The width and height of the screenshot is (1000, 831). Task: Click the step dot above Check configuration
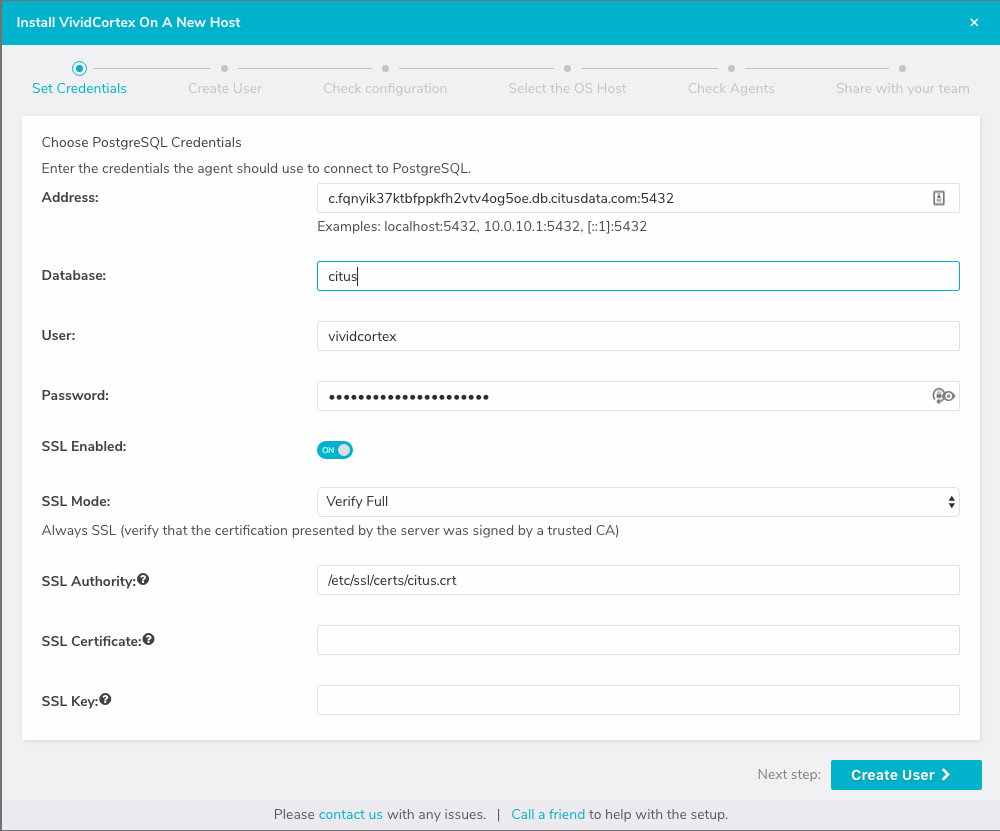[x=385, y=68]
